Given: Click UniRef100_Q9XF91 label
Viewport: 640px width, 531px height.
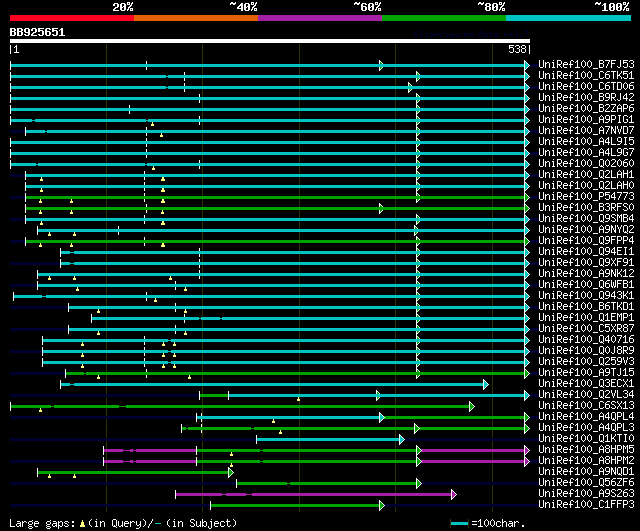Looking at the screenshot, I should (x=586, y=263).
